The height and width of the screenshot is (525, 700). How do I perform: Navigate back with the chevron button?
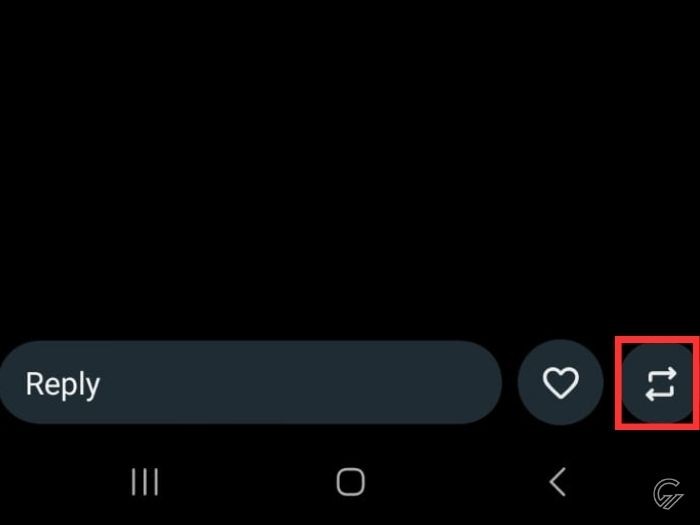pyautogui.click(x=557, y=482)
